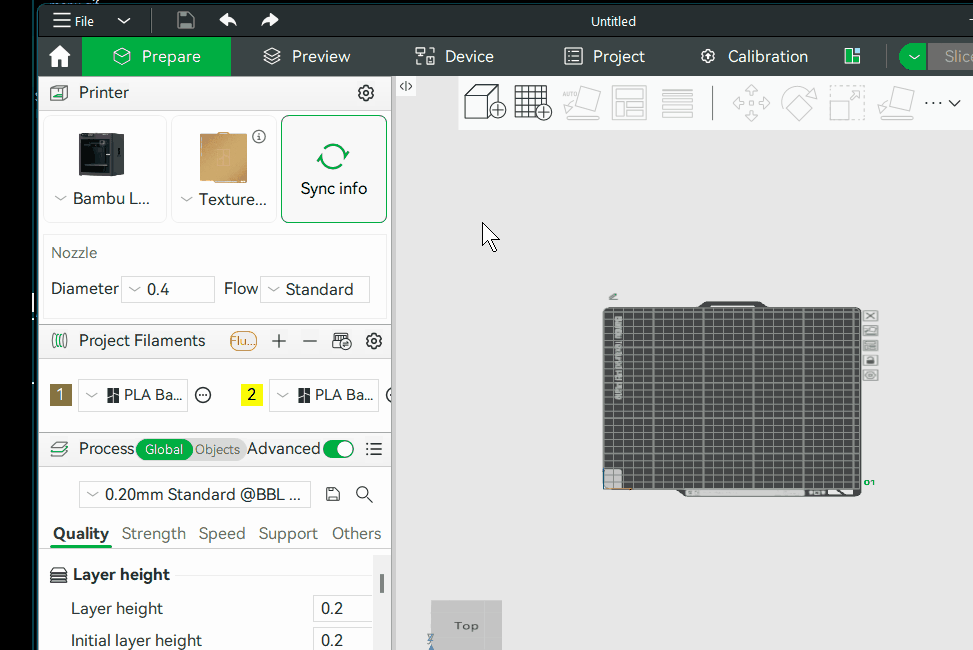Collapse the sidebar with the arrow handle
Image resolution: width=973 pixels, height=650 pixels.
coord(406,86)
